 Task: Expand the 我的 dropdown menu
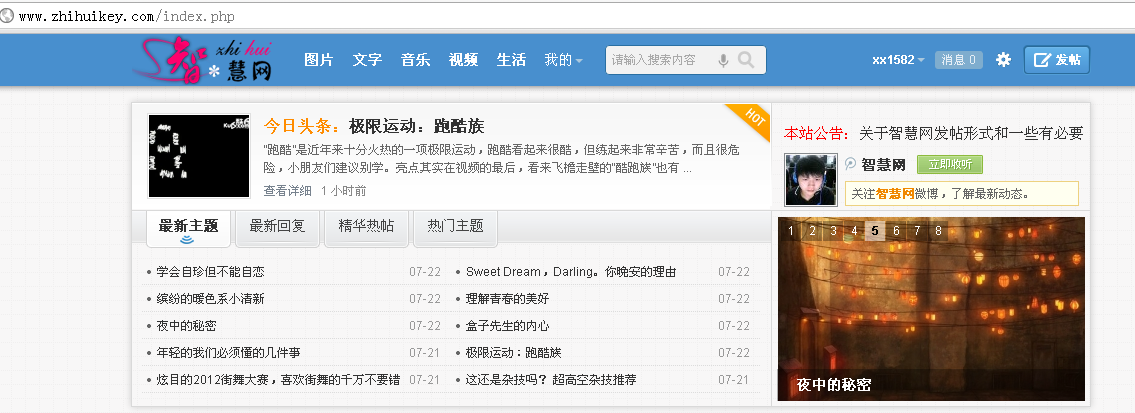tap(564, 60)
